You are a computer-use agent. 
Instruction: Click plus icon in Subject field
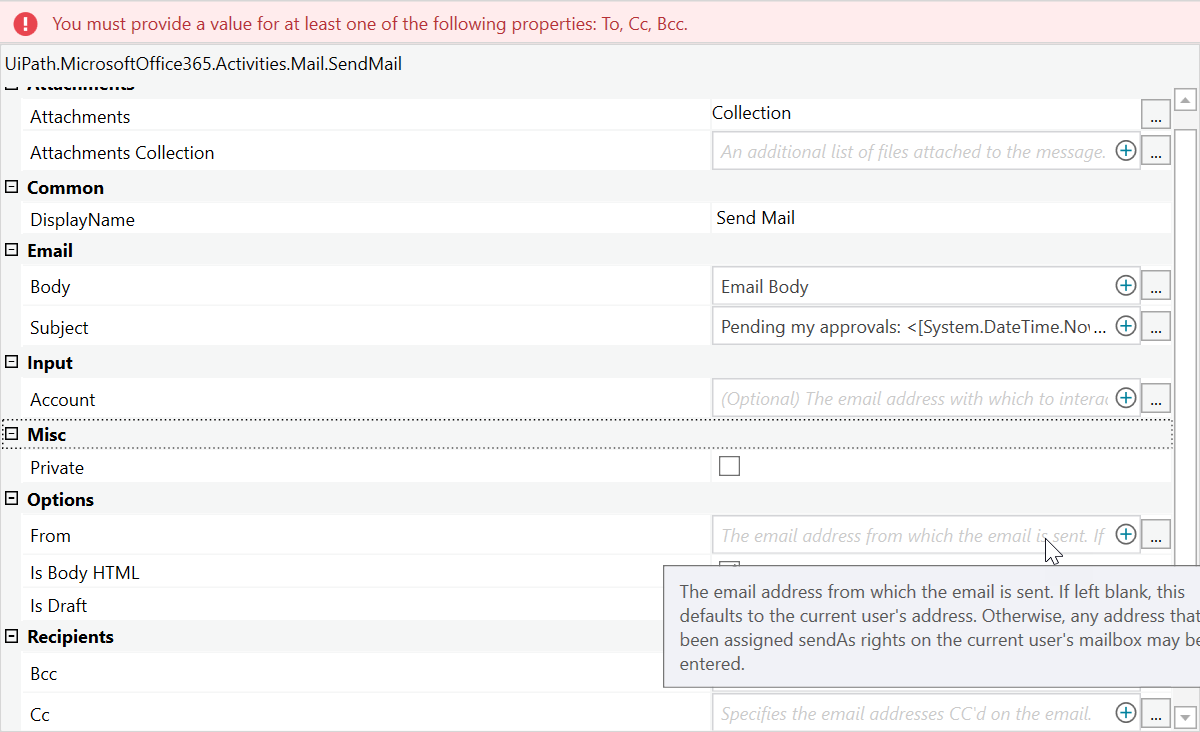(1126, 326)
